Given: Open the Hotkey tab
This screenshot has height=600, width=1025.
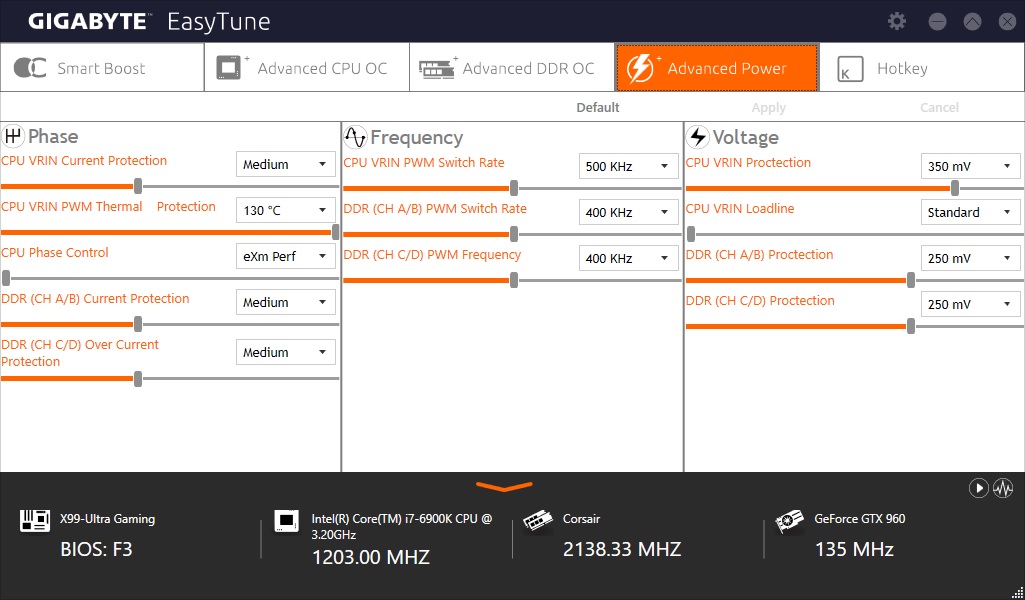Looking at the screenshot, I should tap(922, 68).
